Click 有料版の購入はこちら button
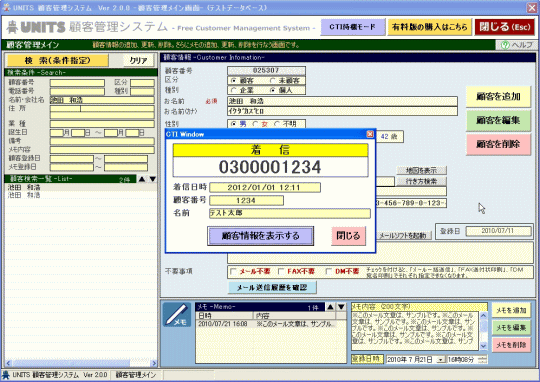 429,27
